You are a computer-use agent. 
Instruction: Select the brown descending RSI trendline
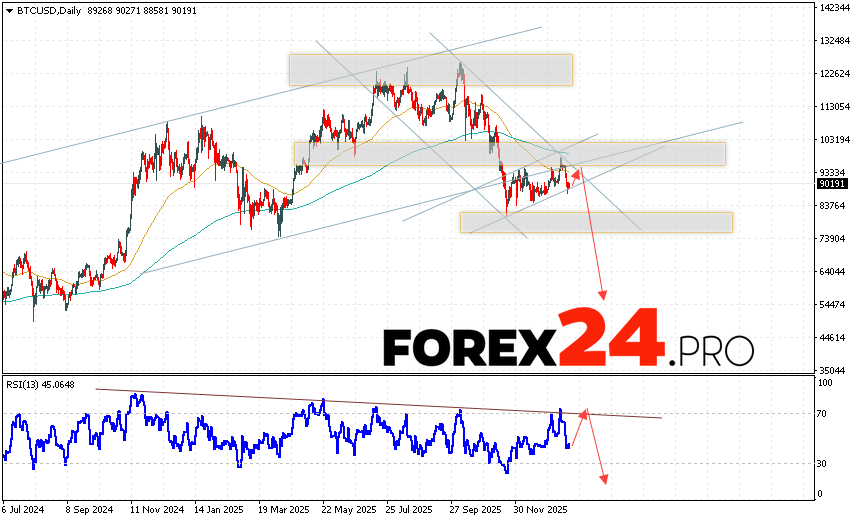coord(380,403)
